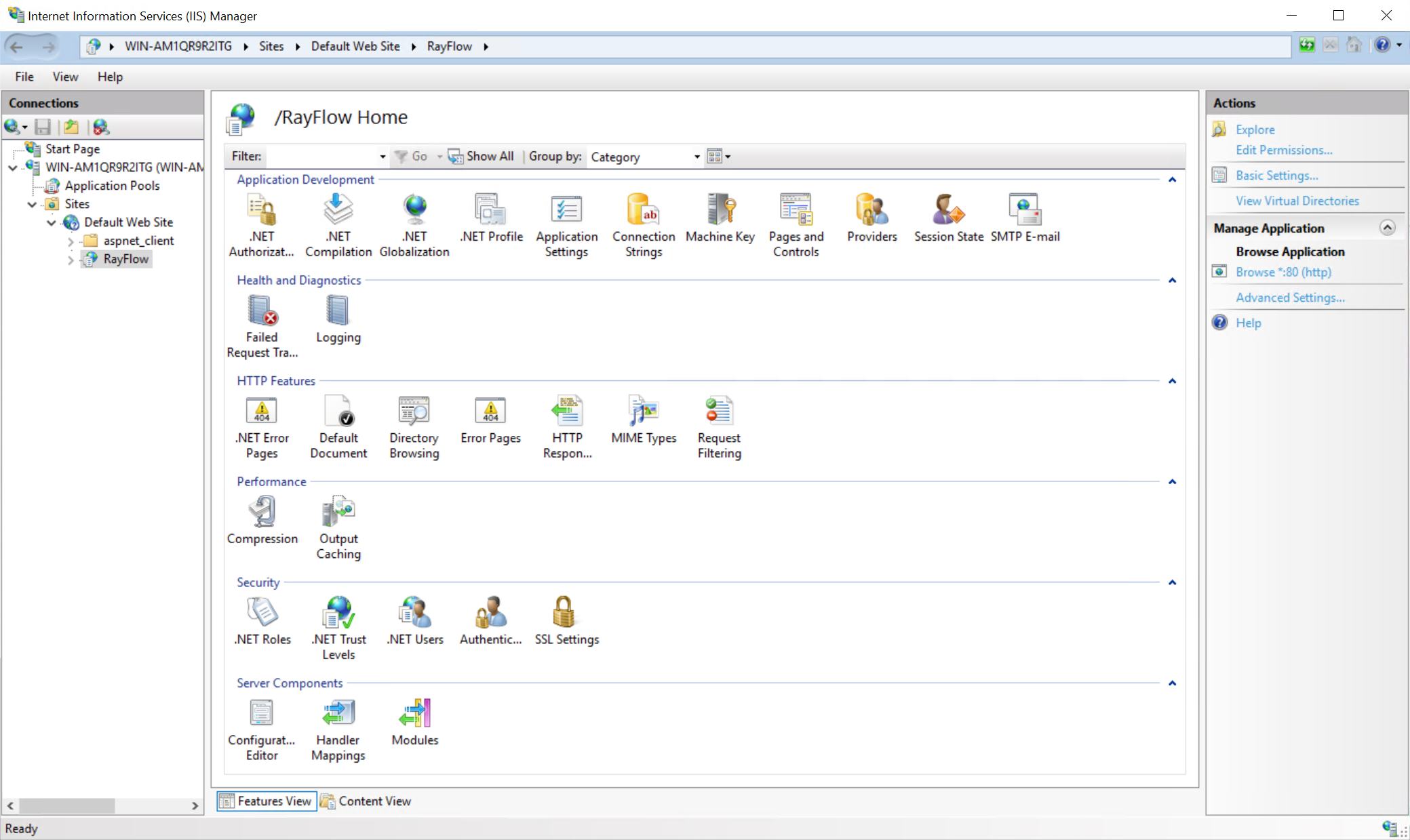Toggle Show All filter option
1410x840 pixels.
(x=482, y=156)
